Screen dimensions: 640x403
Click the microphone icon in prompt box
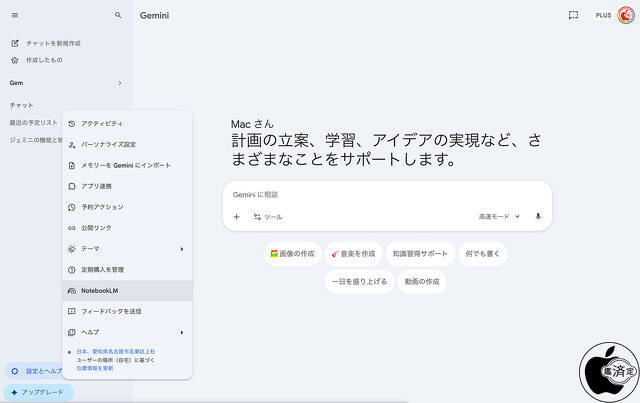pyautogui.click(x=538, y=216)
